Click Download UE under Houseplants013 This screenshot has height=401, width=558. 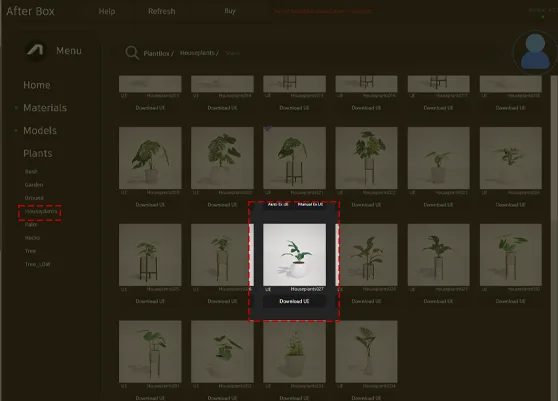click(x=150, y=108)
